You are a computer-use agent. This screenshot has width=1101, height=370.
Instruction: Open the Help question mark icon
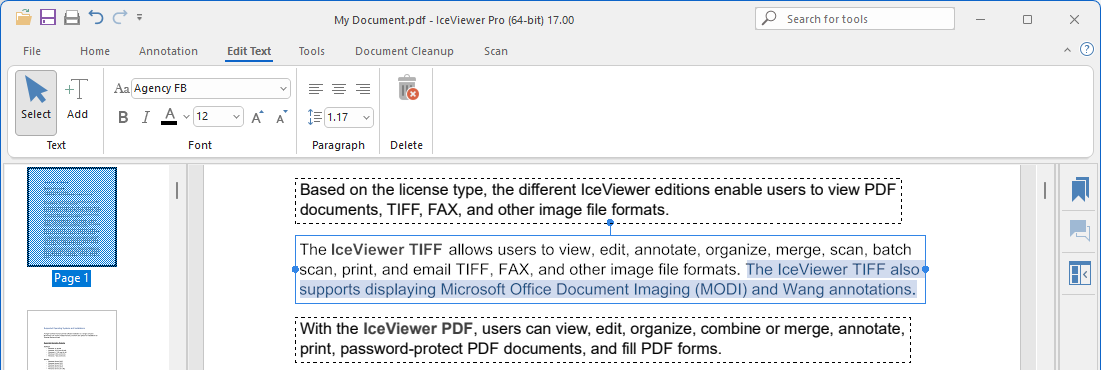(1086, 50)
